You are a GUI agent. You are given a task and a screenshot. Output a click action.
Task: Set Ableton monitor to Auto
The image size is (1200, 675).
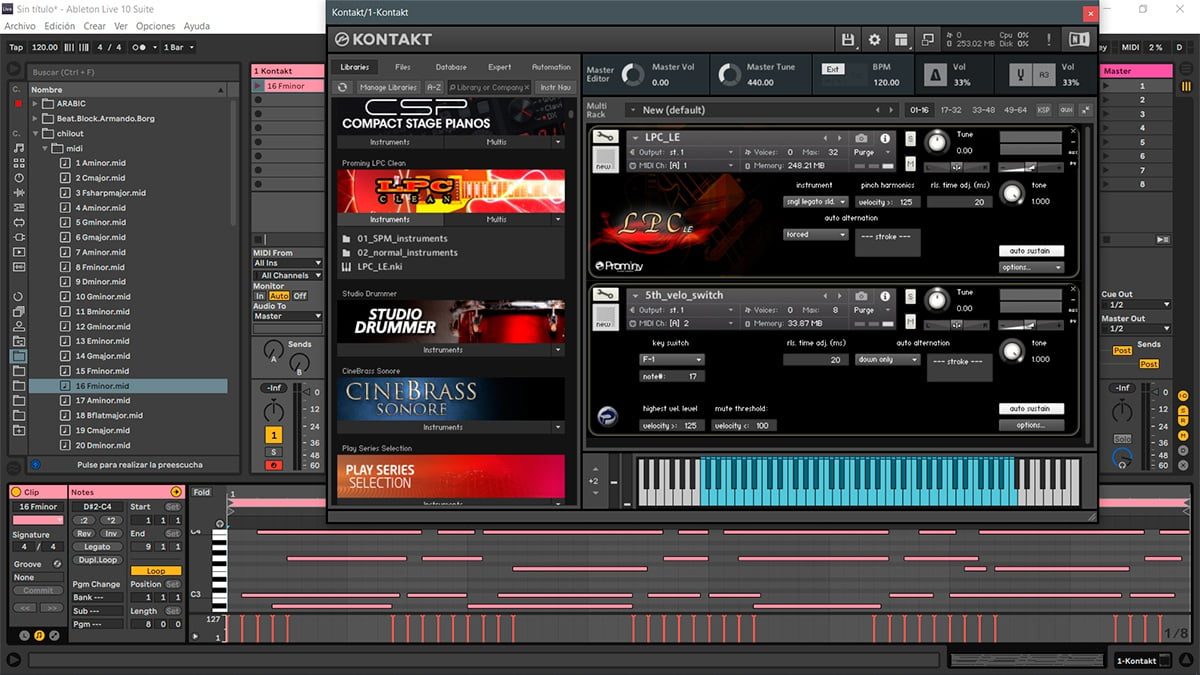click(279, 296)
